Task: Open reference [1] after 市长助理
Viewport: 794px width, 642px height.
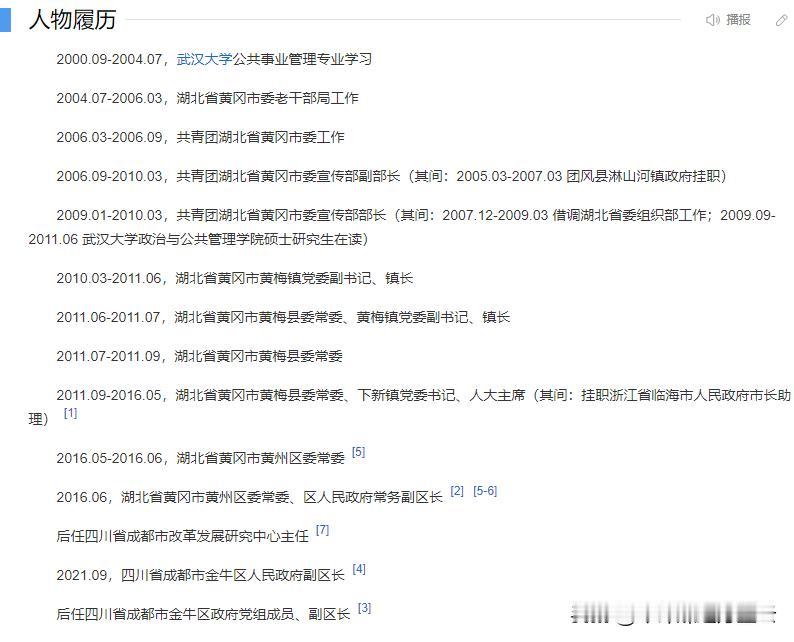Action: pyautogui.click(x=70, y=413)
